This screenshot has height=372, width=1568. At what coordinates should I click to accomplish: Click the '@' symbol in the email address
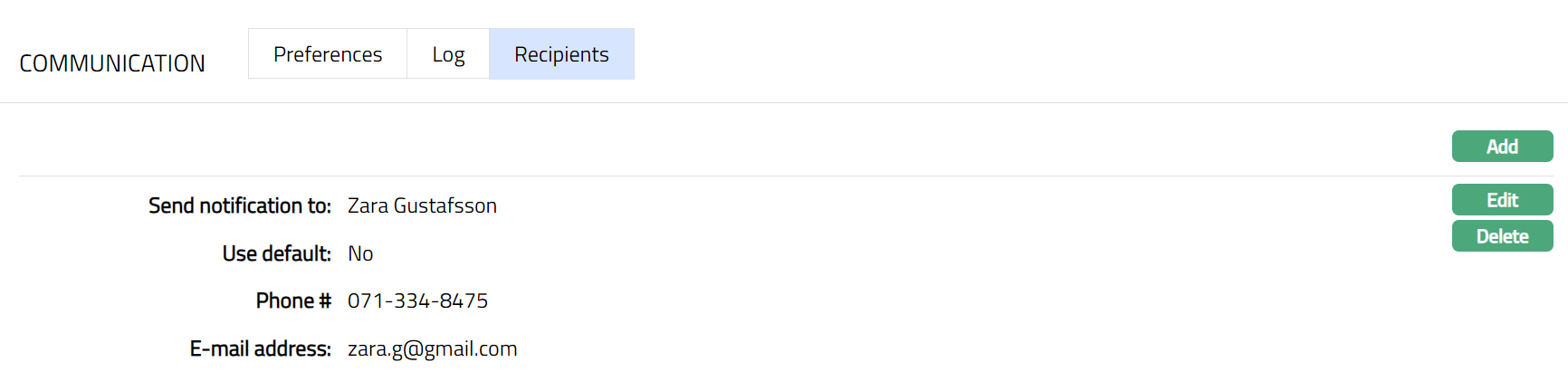point(413,350)
